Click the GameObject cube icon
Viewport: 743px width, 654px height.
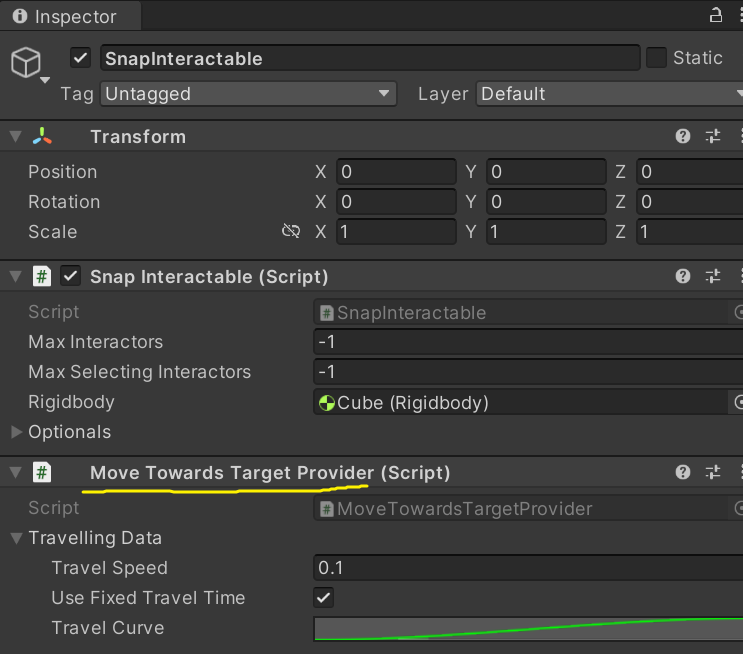tap(26, 62)
